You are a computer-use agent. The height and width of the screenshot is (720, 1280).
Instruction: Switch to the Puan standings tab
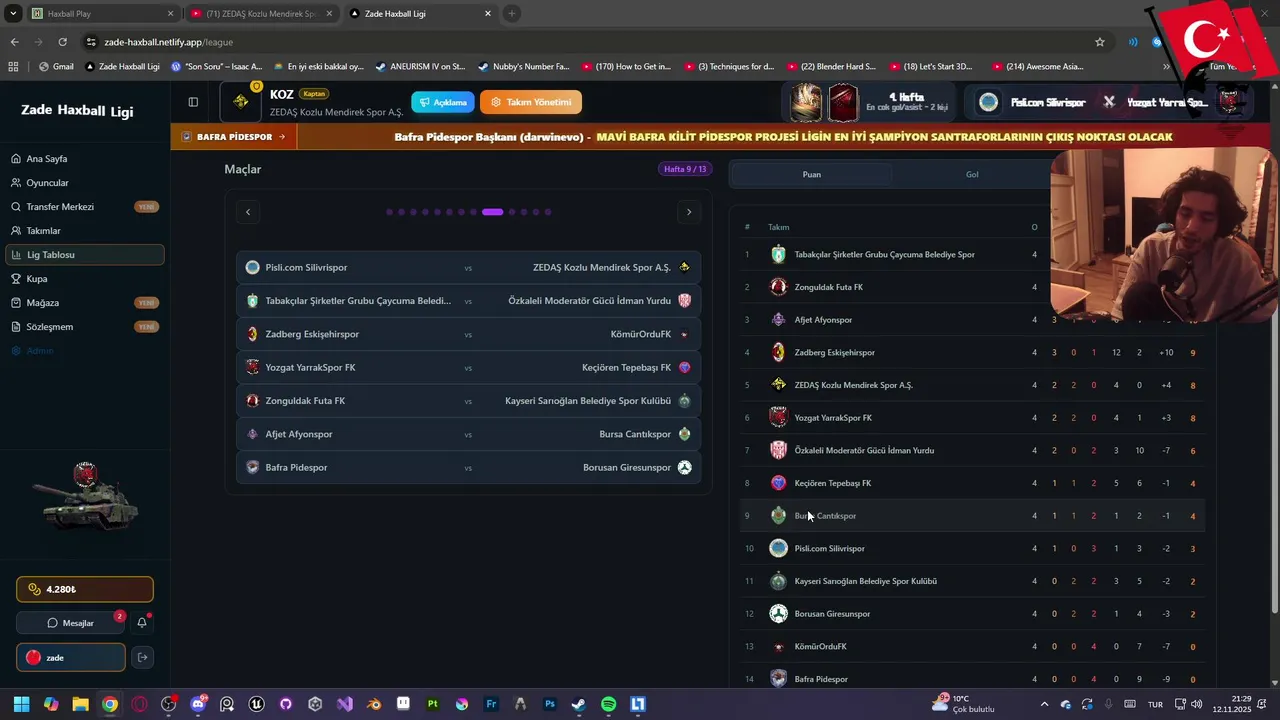(812, 174)
